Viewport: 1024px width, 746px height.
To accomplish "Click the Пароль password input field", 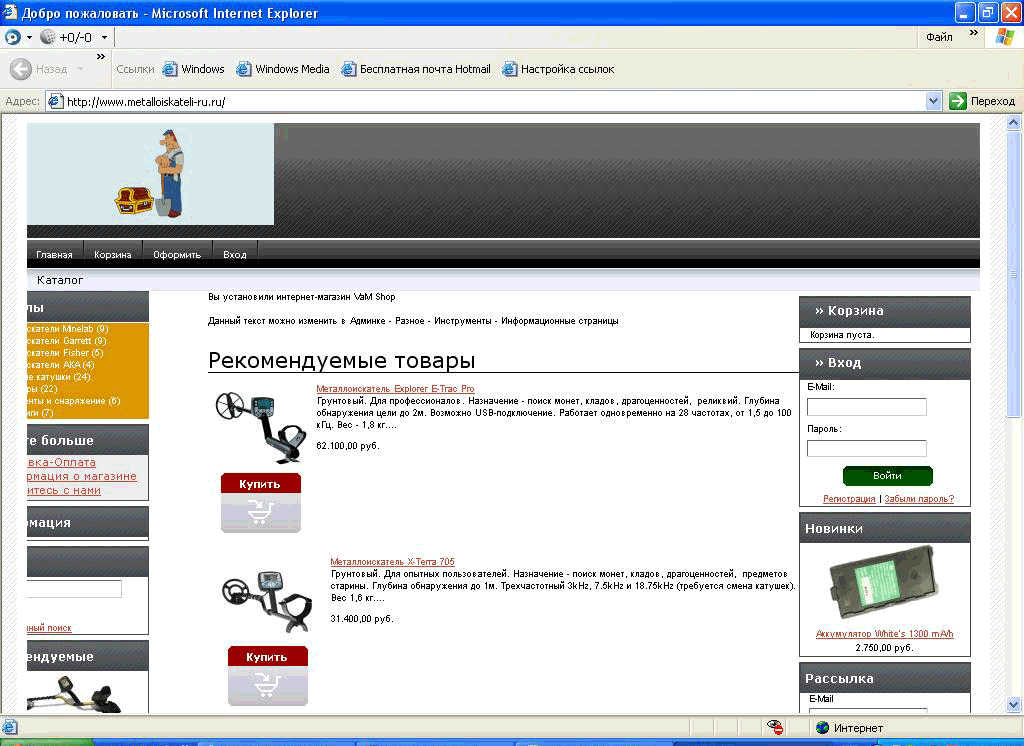I will (x=866, y=448).
